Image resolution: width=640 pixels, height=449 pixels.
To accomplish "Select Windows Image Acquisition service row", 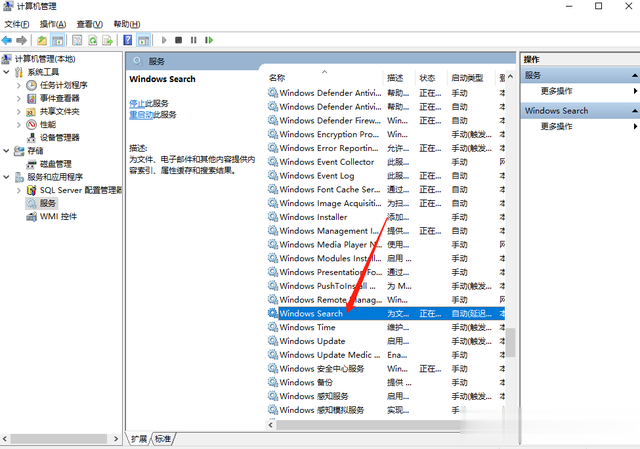I will tap(386, 203).
